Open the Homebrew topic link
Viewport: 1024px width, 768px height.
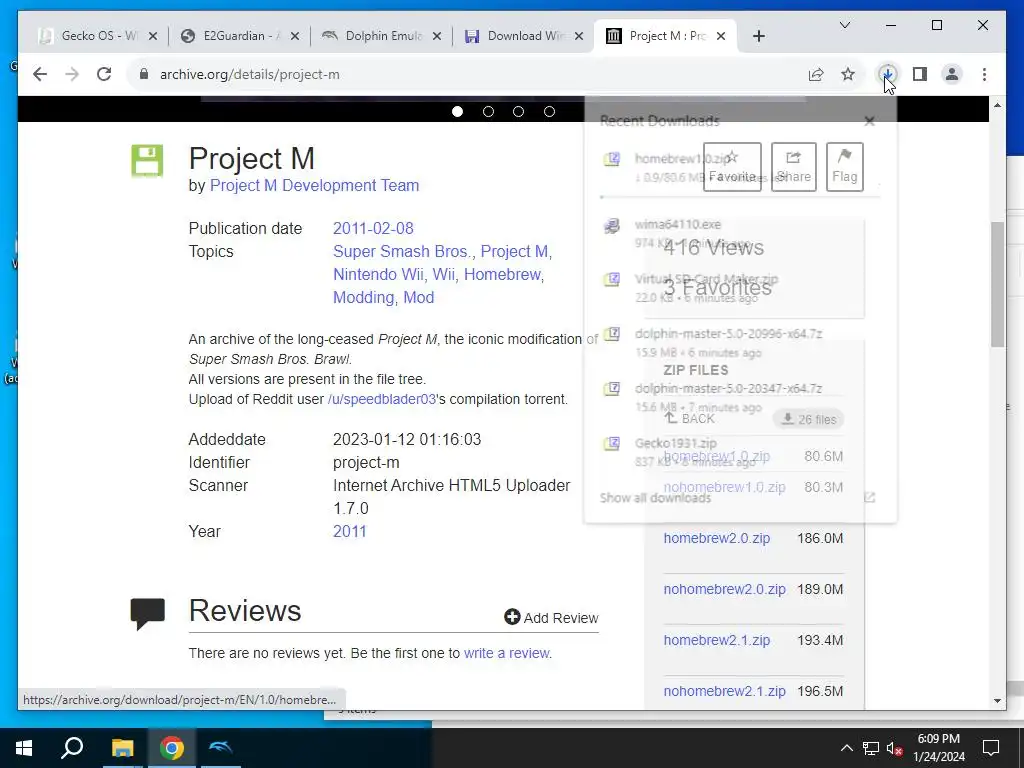[504, 274]
